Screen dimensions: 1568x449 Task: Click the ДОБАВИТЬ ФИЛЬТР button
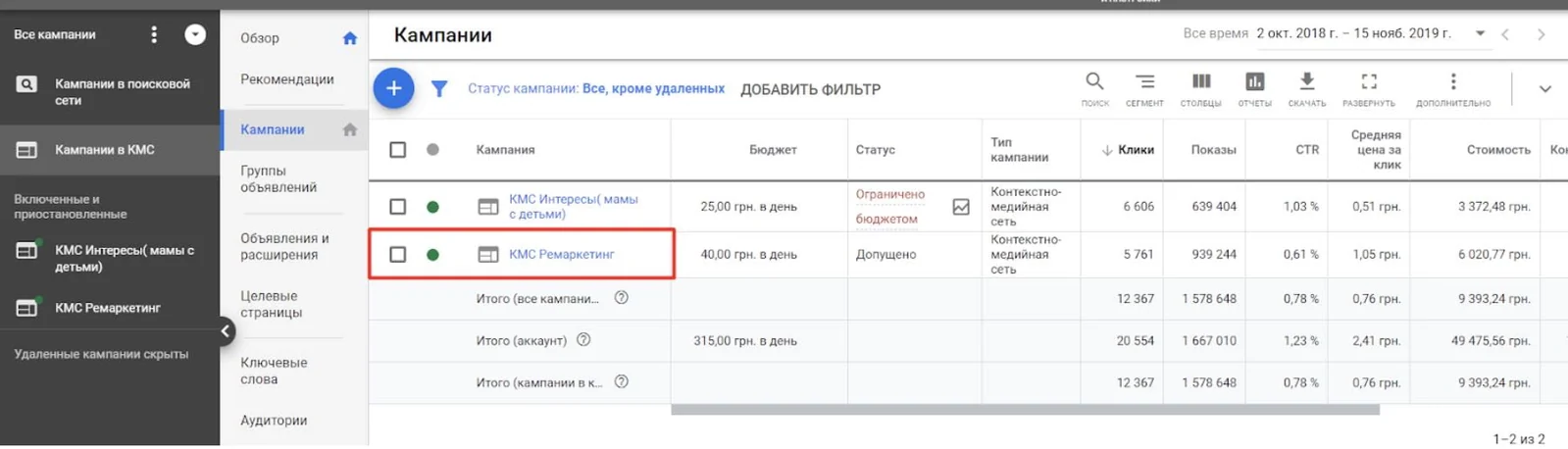pyautogui.click(x=810, y=89)
